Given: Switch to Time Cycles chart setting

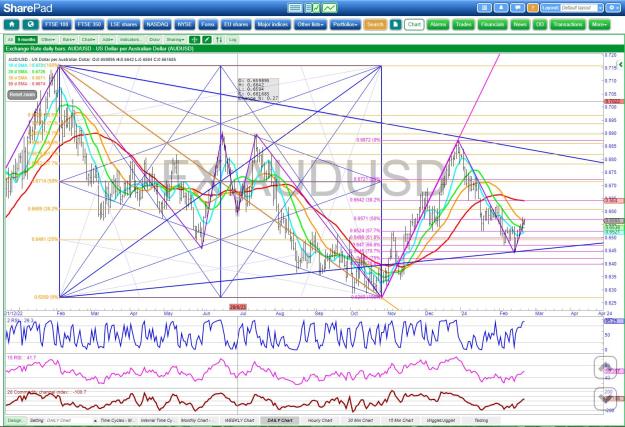Looking at the screenshot, I should (116, 420).
